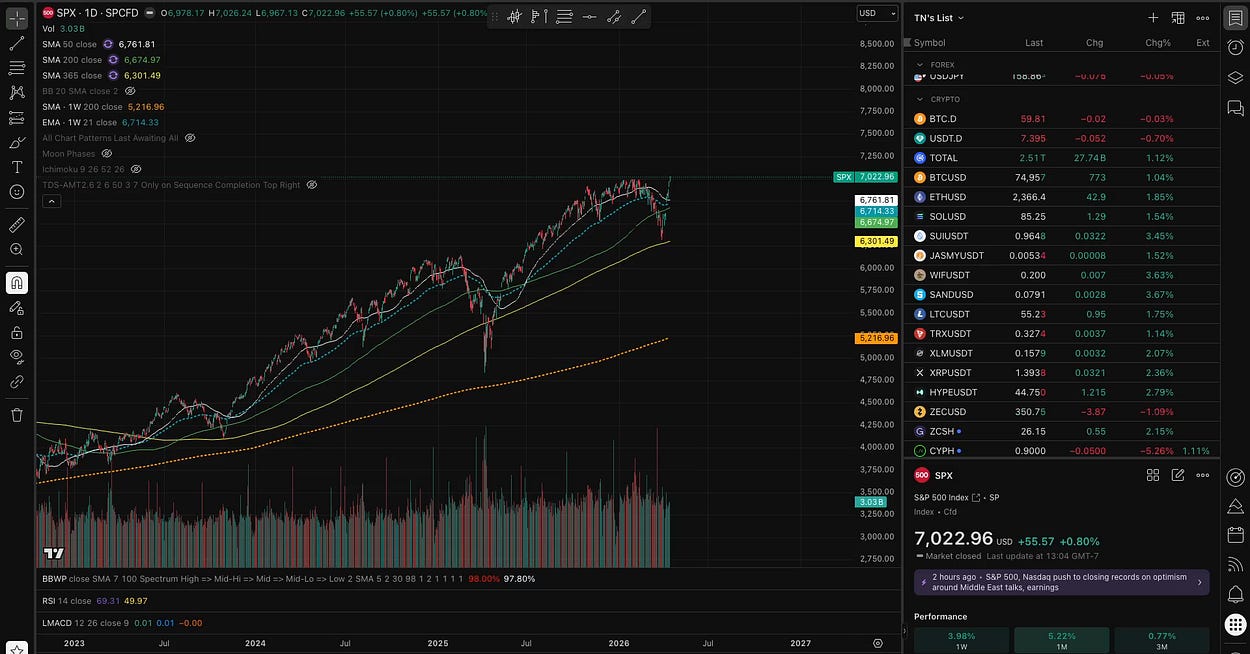The height and width of the screenshot is (654, 1250).
Task: Click the flag marker icon in floating toolbar
Action: tap(539, 16)
